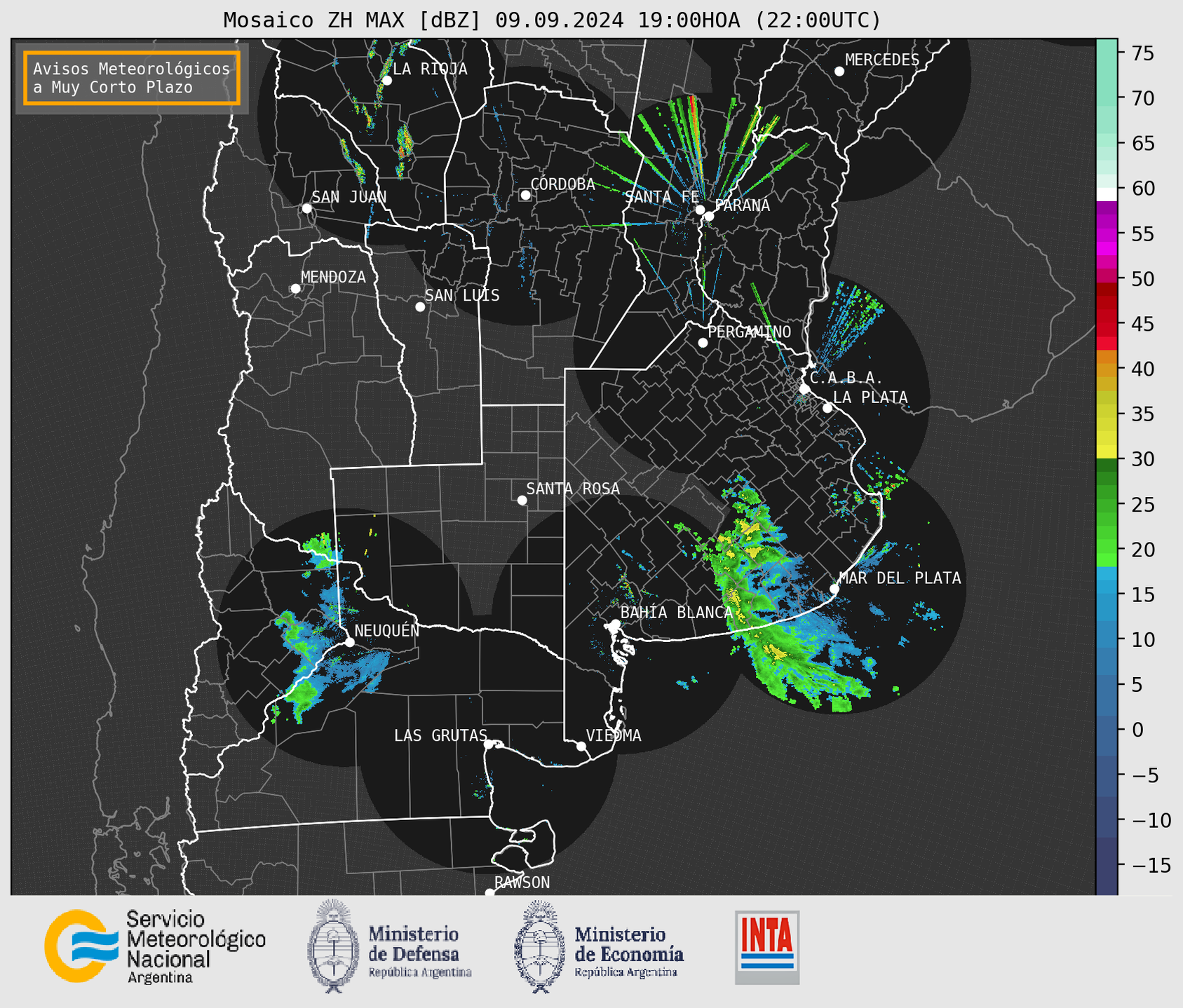Click the Santa Rosa city marker
Screen dimensions: 1183x1008
522,500
